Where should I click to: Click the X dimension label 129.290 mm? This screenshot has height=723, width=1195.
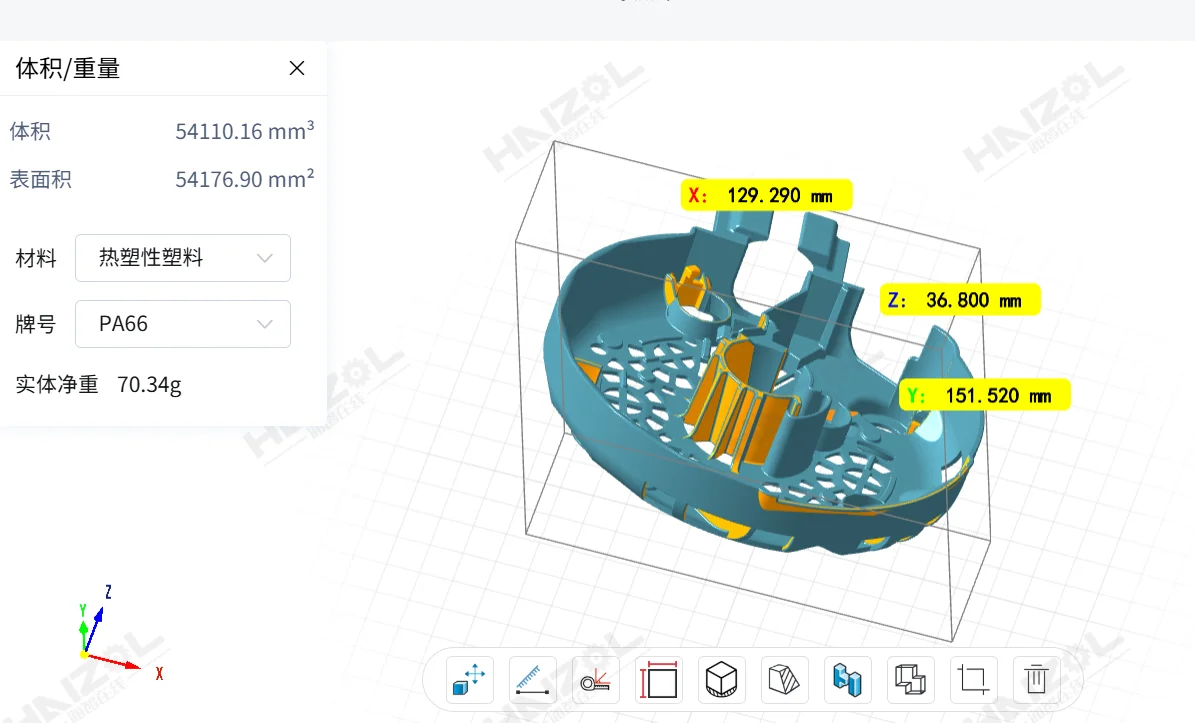click(766, 195)
